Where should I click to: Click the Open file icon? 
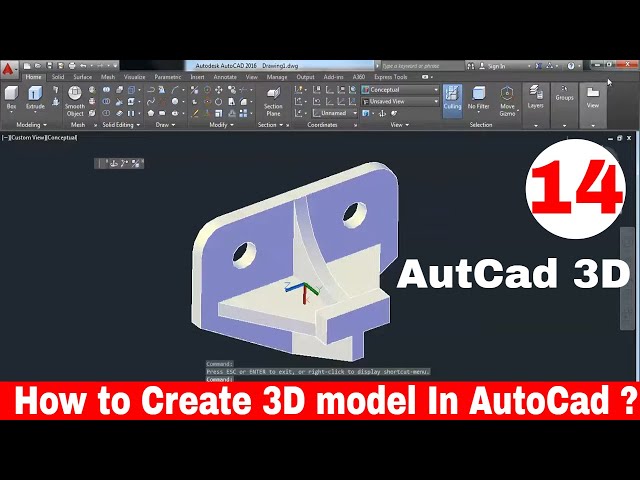coord(38,66)
